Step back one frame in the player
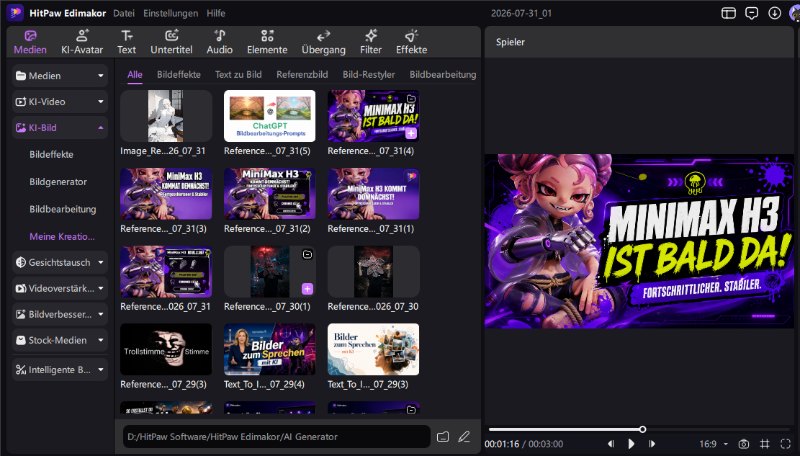The image size is (800, 456). click(x=611, y=444)
